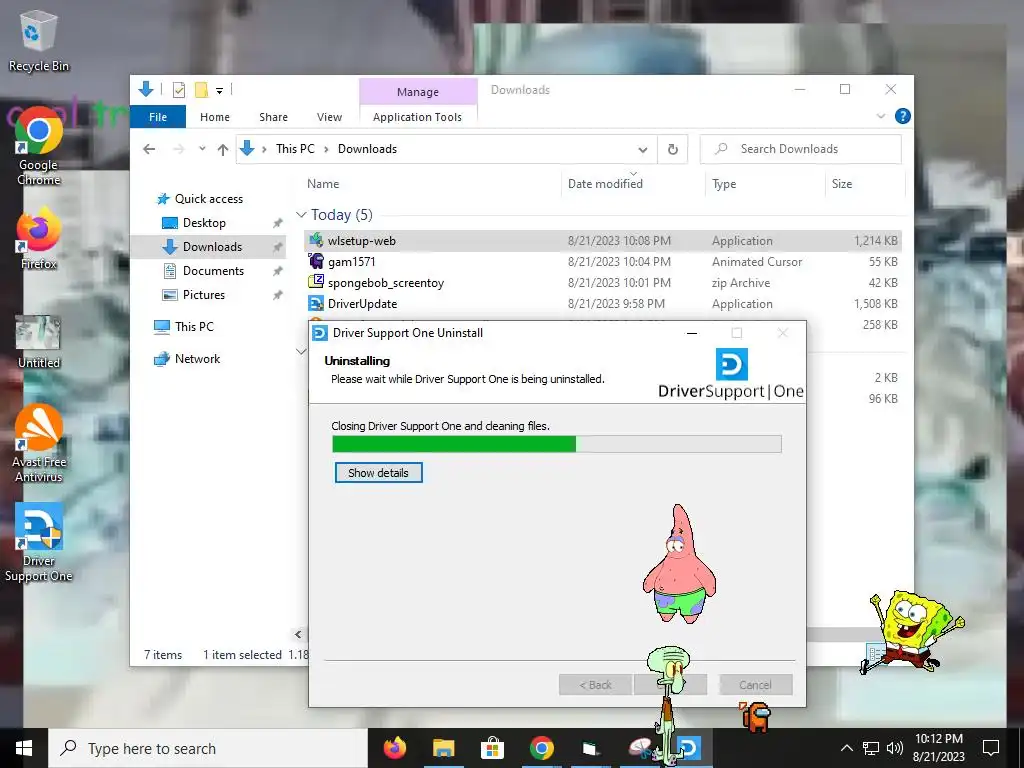Viewport: 1024px width, 768px height.
Task: Select Network in the navigation pane
Action: pos(197,359)
